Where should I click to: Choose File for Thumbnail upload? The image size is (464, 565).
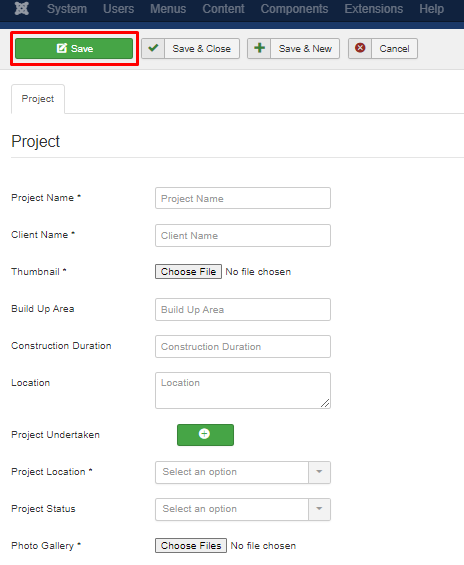(188, 271)
